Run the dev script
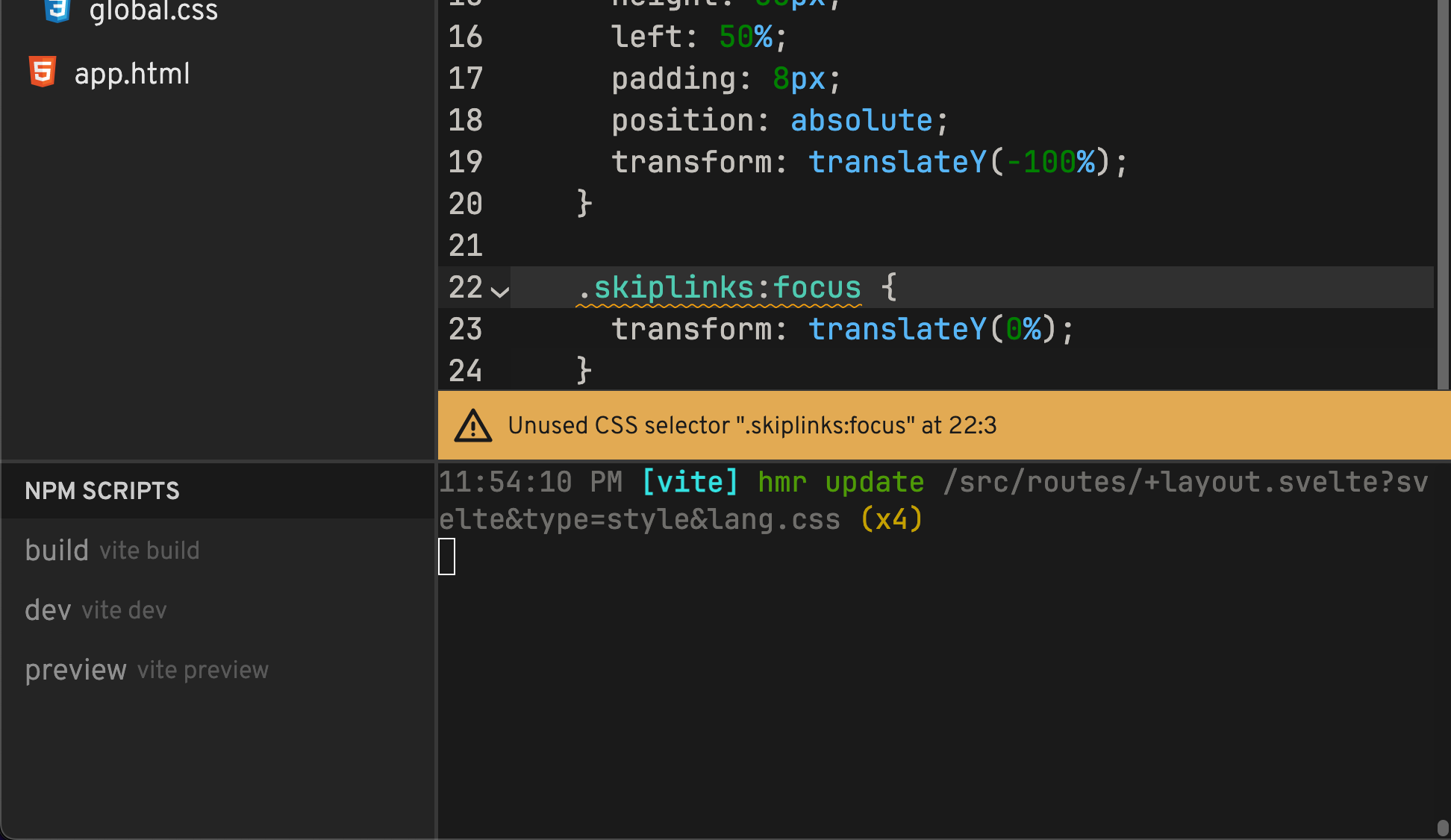Viewport: 1451px width, 840px height. pos(47,609)
